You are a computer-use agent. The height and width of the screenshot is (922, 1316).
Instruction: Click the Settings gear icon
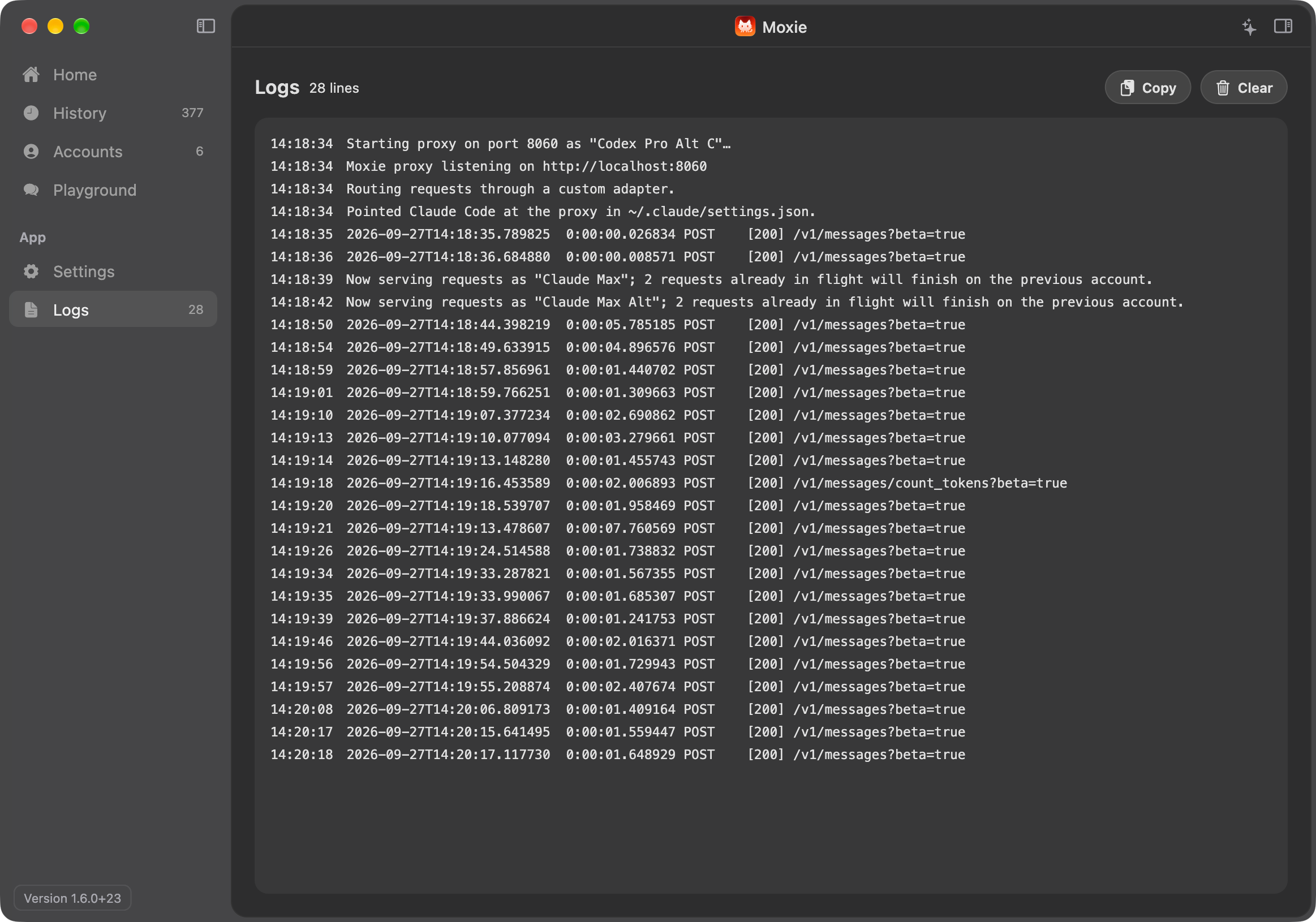point(31,271)
